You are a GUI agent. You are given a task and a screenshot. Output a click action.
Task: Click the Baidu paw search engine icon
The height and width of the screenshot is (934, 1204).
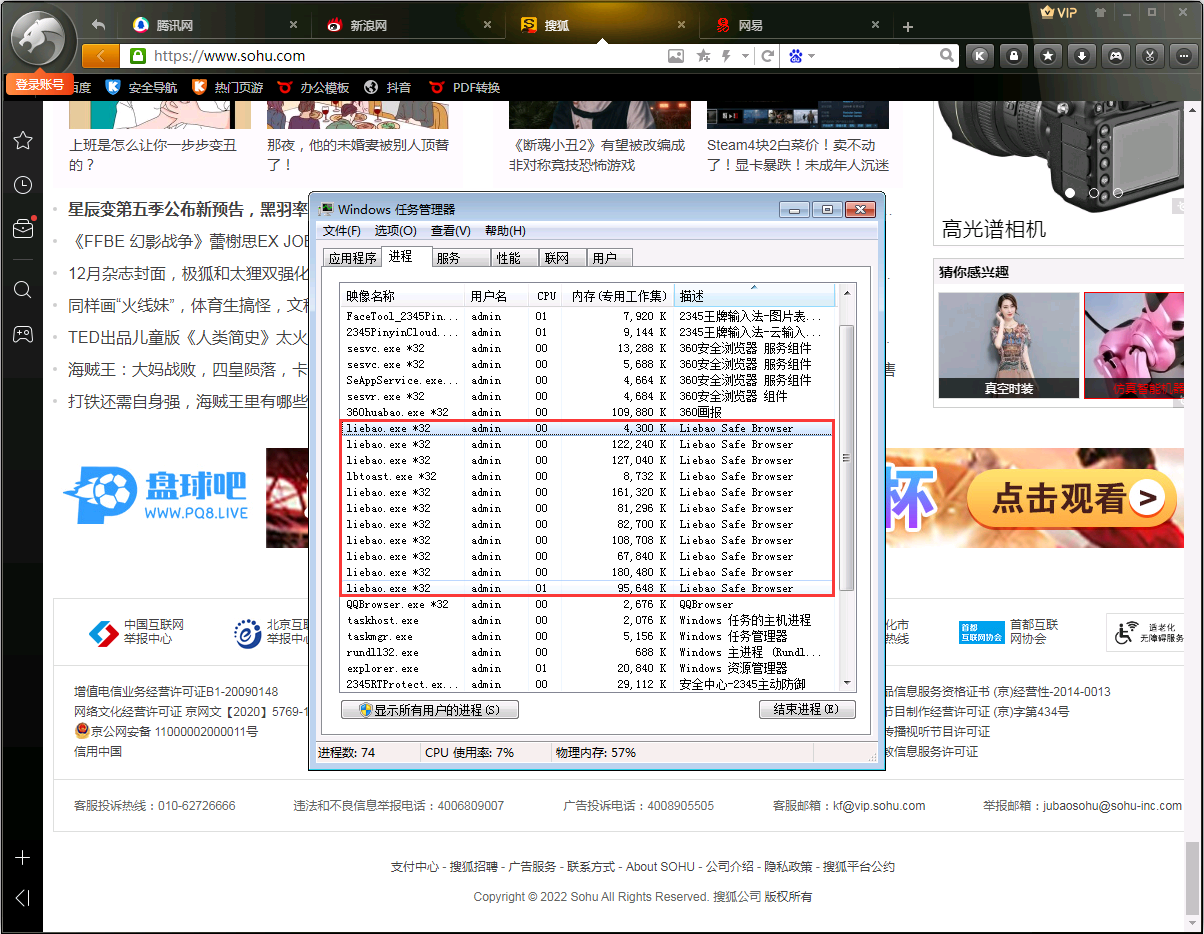[x=797, y=56]
